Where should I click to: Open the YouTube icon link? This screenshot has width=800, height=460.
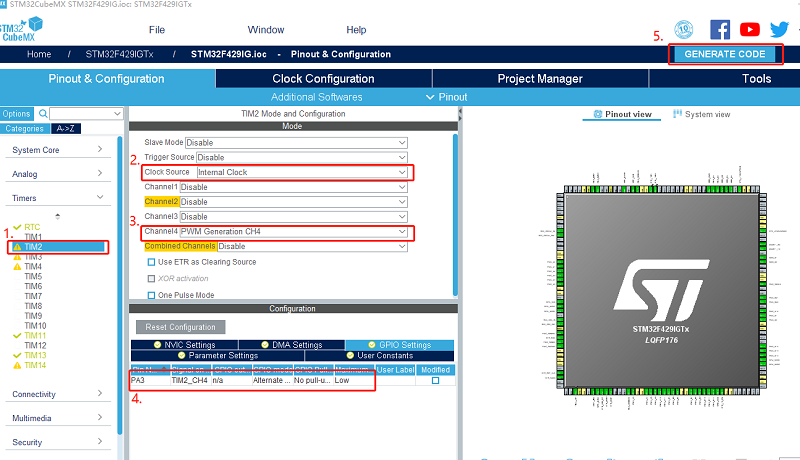pyautogui.click(x=749, y=30)
